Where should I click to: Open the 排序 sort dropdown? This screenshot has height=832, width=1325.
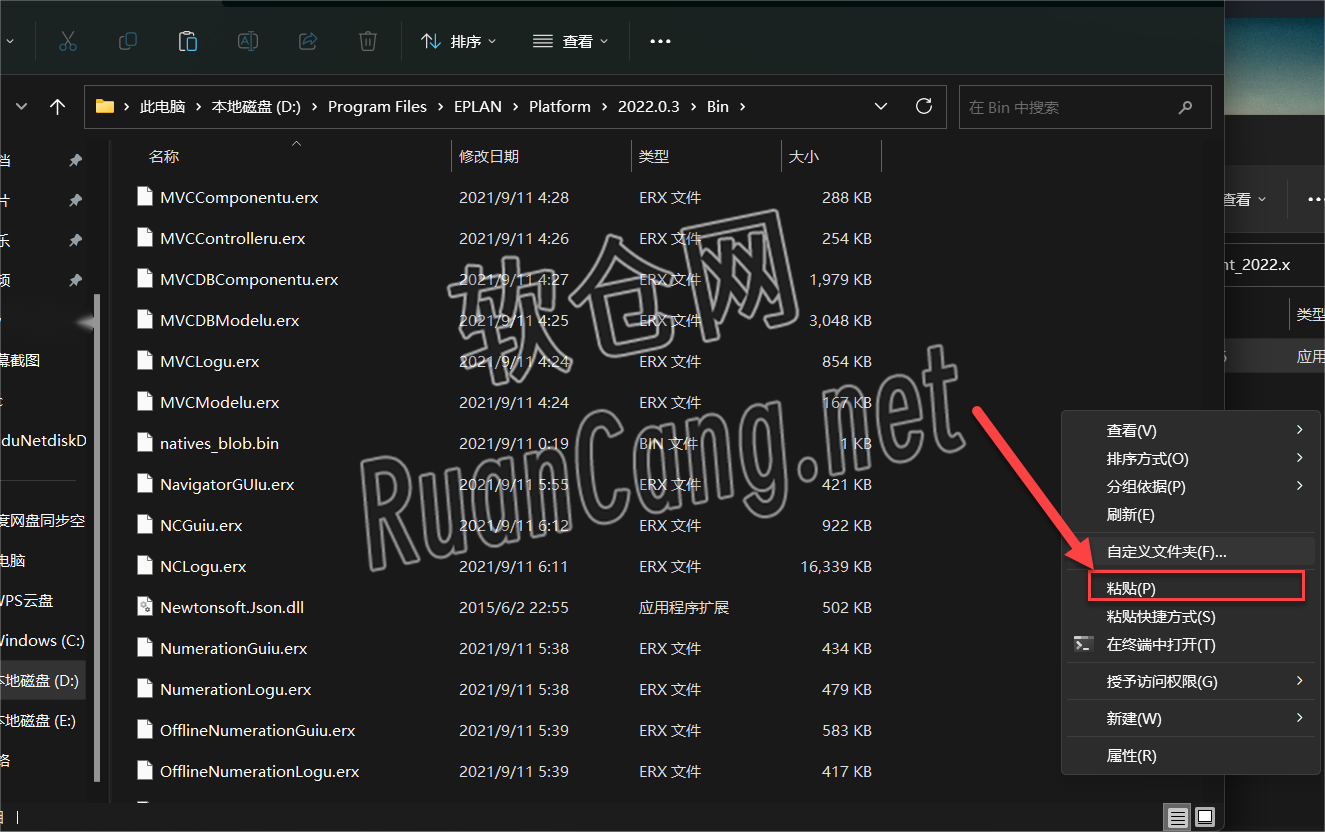458,41
